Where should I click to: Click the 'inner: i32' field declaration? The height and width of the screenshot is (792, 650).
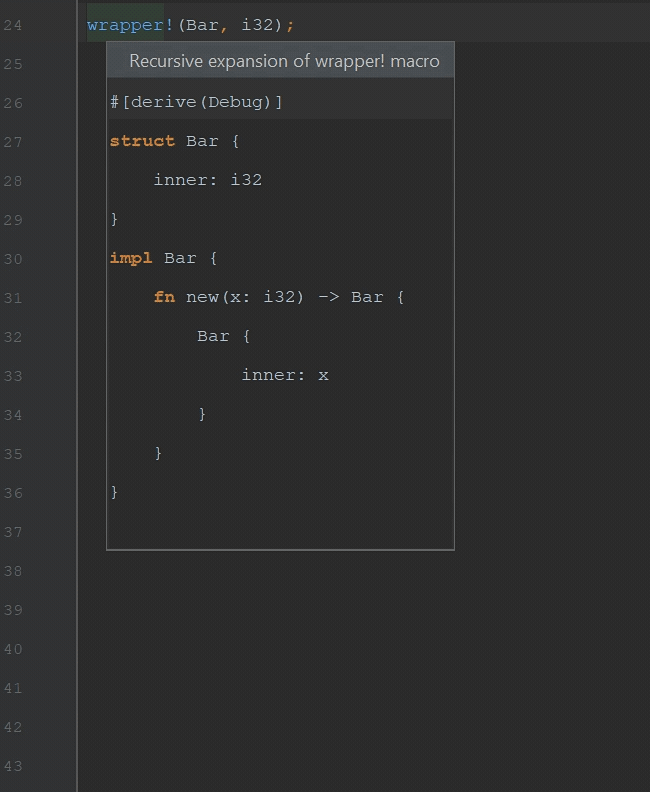click(208, 180)
